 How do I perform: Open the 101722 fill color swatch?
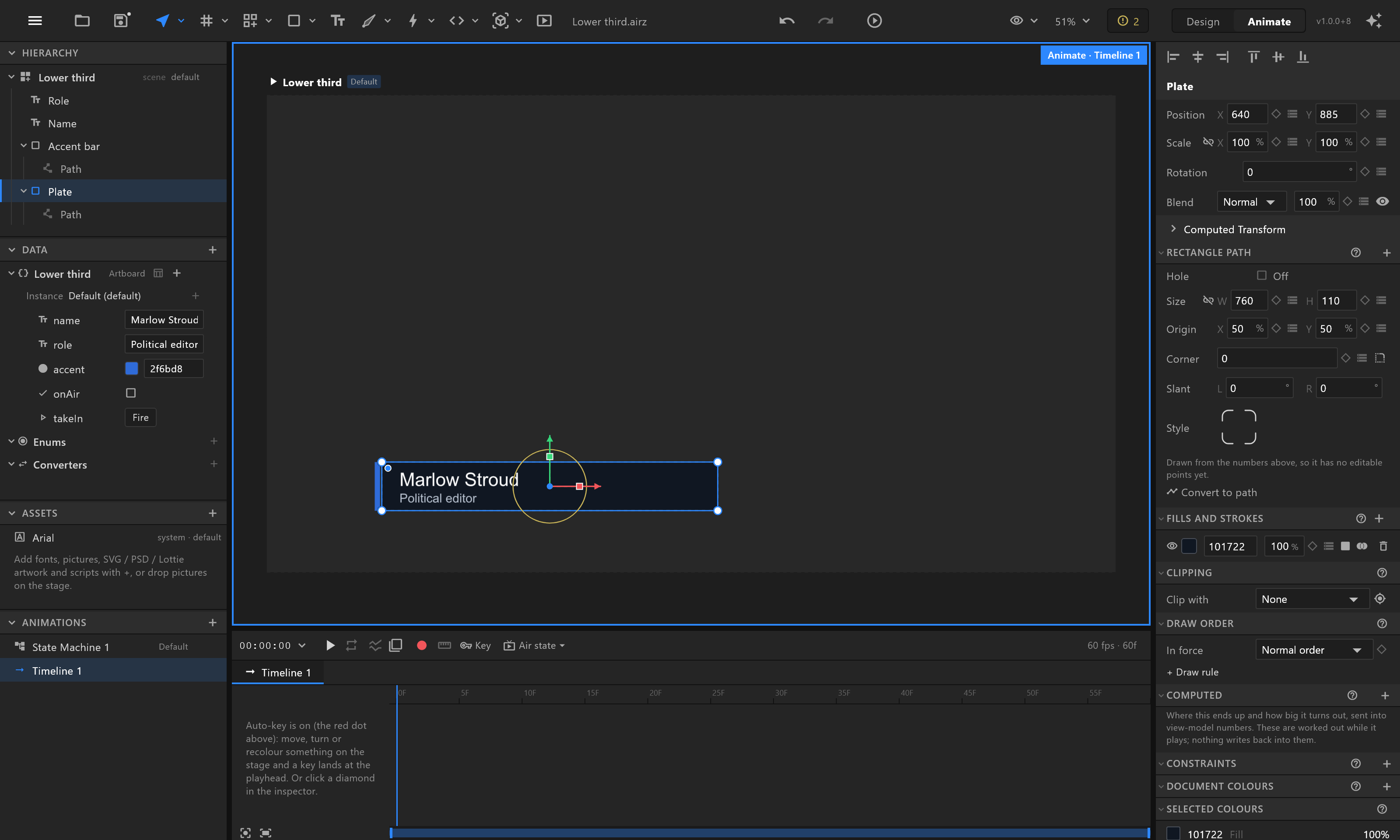point(1189,546)
